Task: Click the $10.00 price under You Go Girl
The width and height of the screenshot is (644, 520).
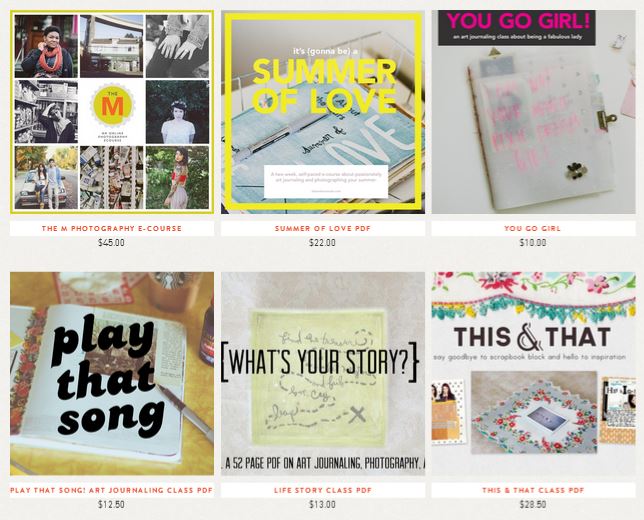Action: (533, 243)
